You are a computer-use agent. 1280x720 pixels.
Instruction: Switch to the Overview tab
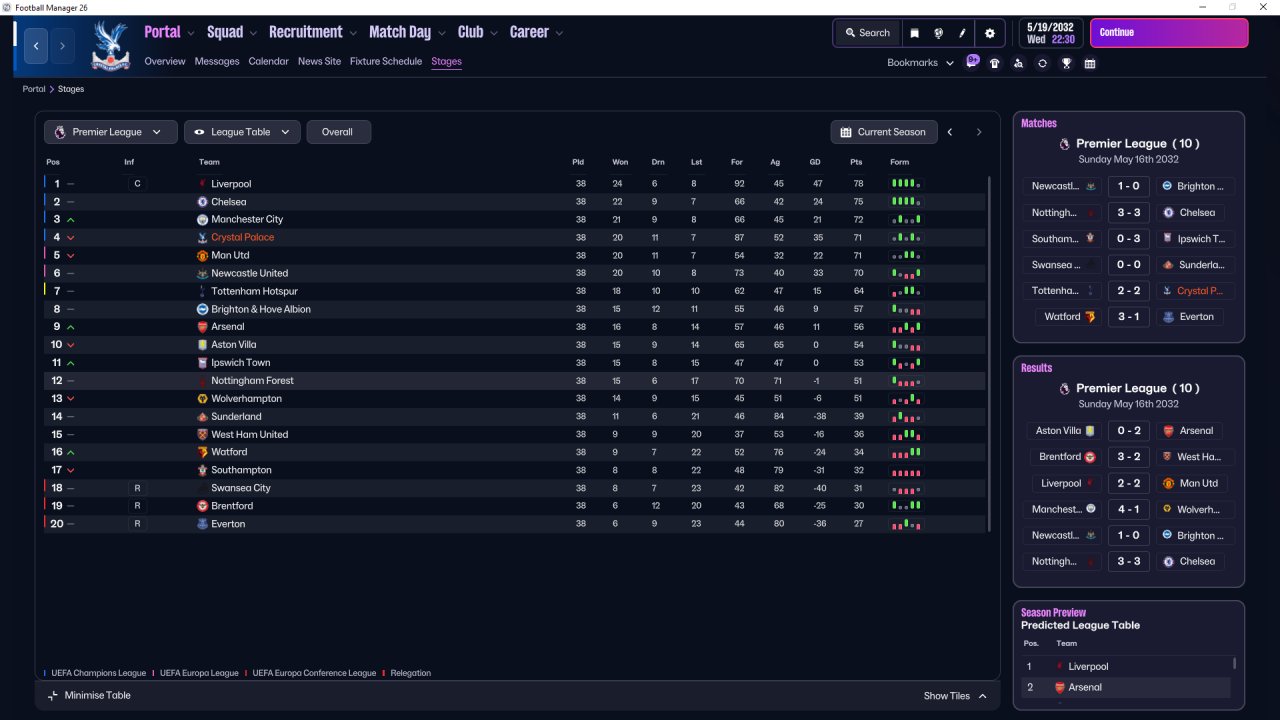(x=165, y=61)
